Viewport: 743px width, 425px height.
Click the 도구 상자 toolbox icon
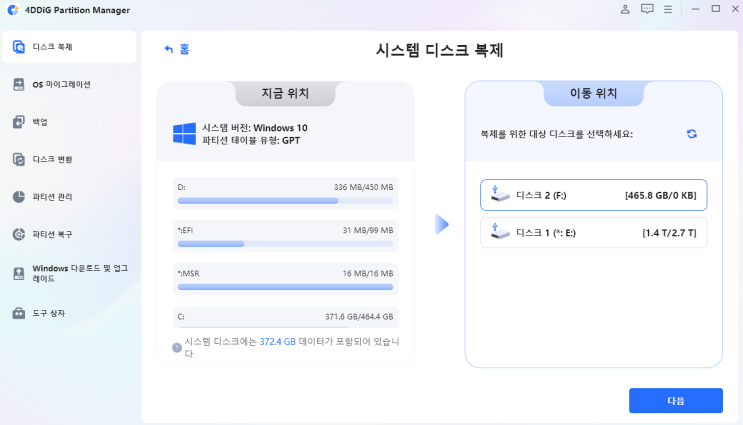click(19, 313)
